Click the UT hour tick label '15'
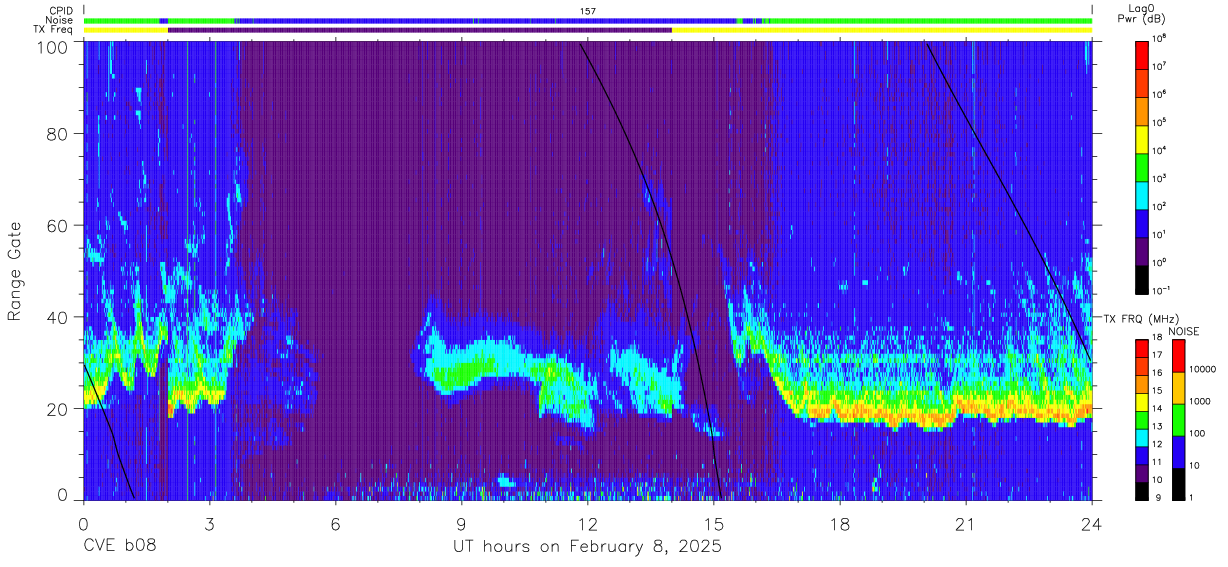Screen dimensions: 1228x567 pyautogui.click(x=714, y=524)
